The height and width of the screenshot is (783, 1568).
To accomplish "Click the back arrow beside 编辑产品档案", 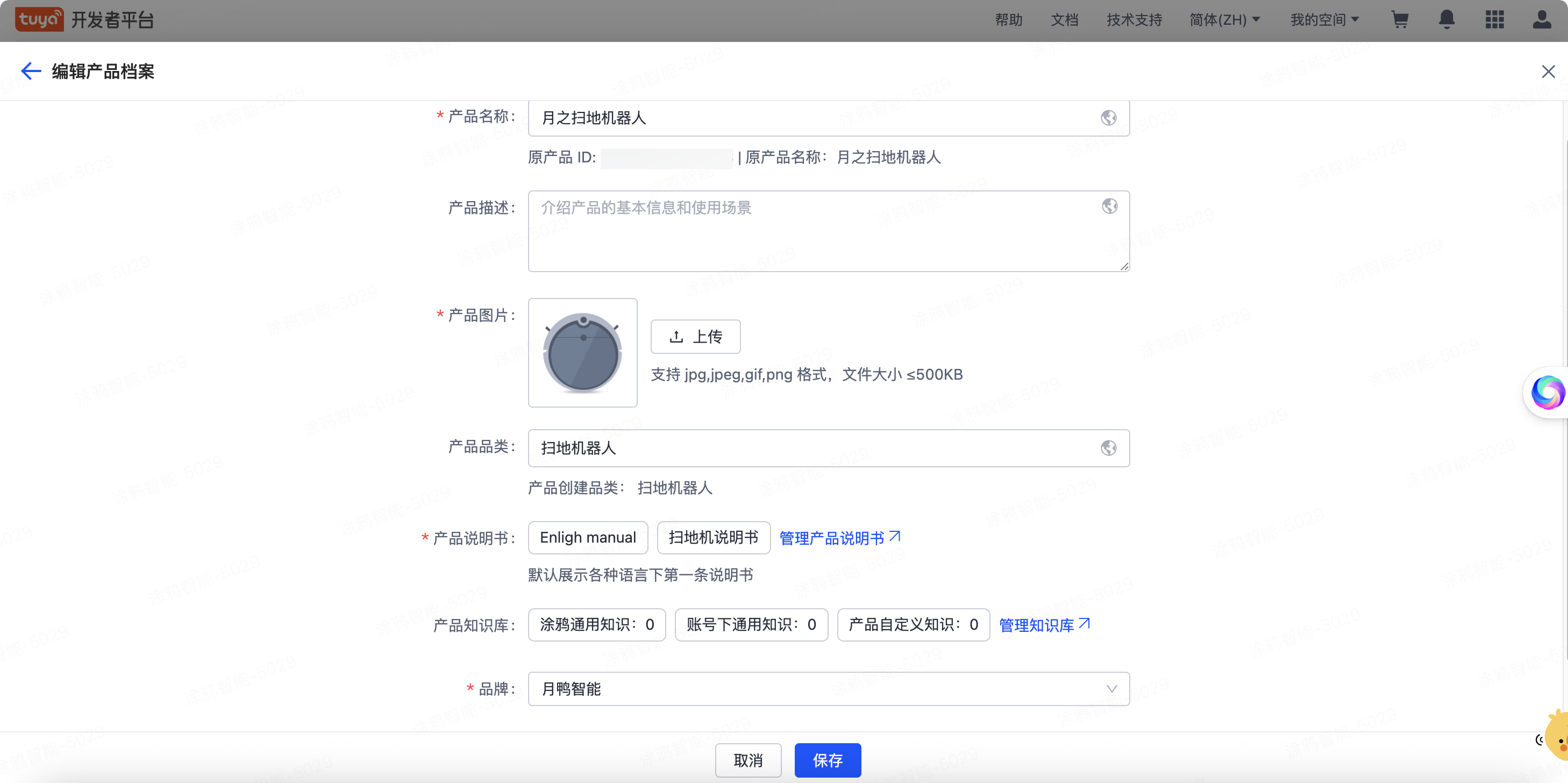I will tap(31, 71).
